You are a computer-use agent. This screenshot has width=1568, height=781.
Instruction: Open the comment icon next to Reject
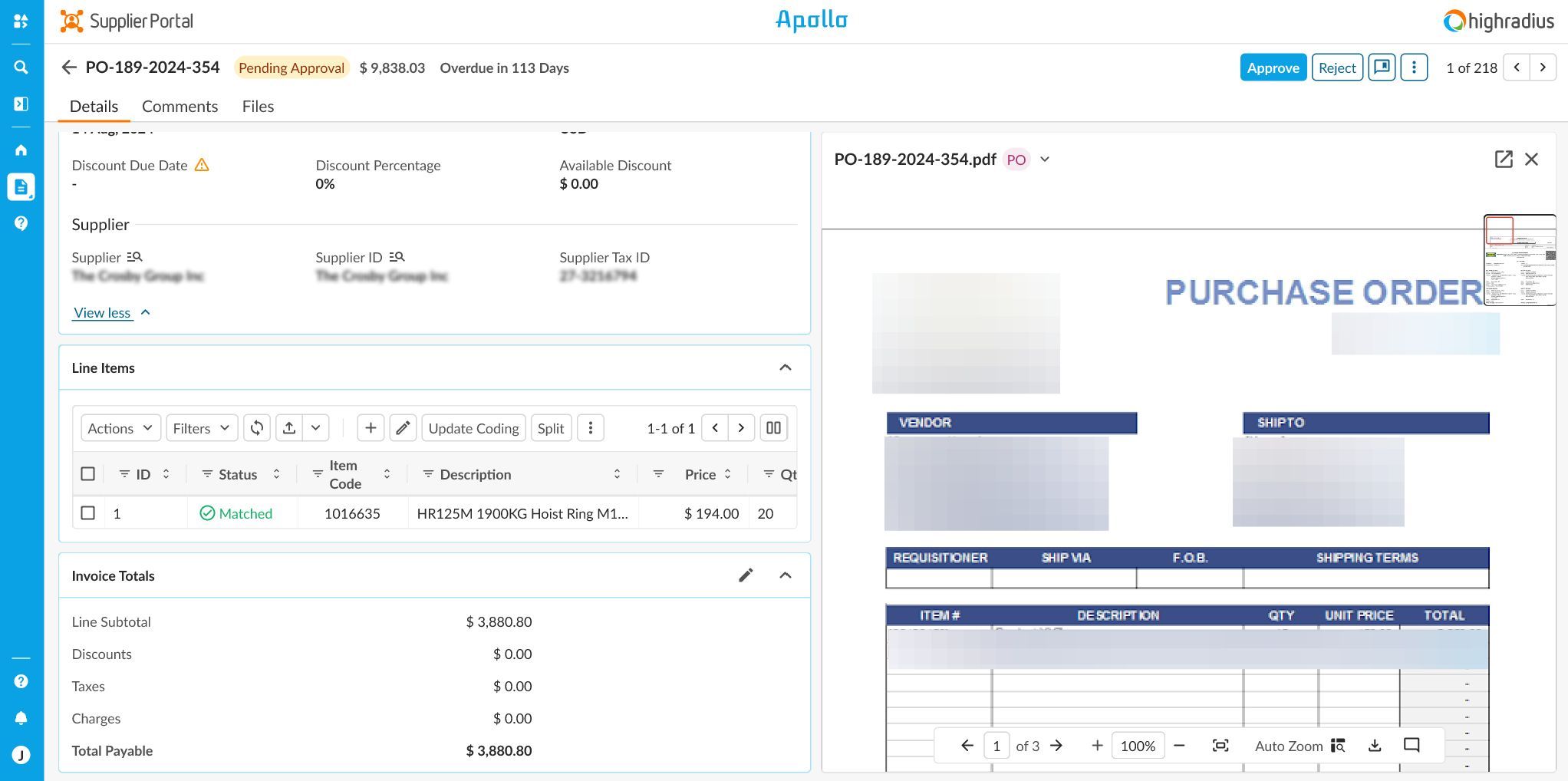[x=1382, y=68]
